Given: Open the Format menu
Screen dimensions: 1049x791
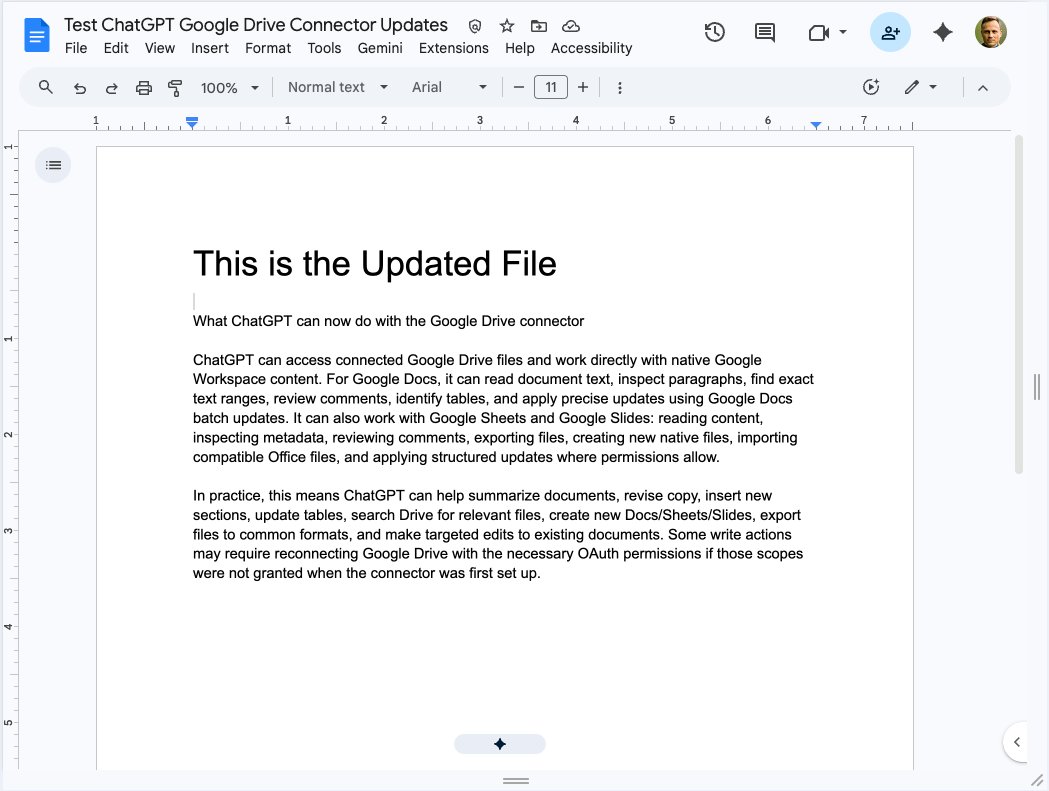Looking at the screenshot, I should pyautogui.click(x=268, y=48).
